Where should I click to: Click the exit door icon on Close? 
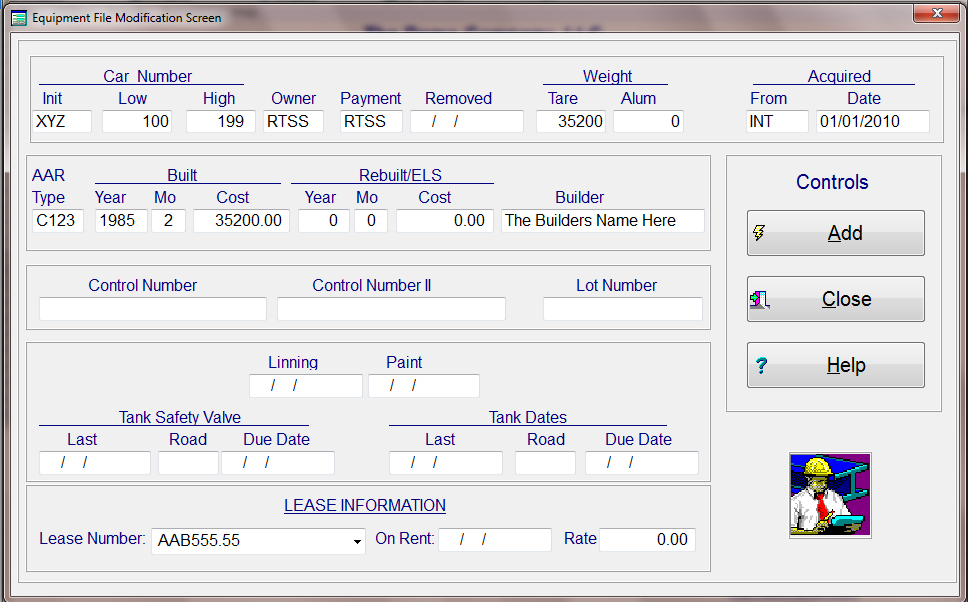click(x=759, y=299)
